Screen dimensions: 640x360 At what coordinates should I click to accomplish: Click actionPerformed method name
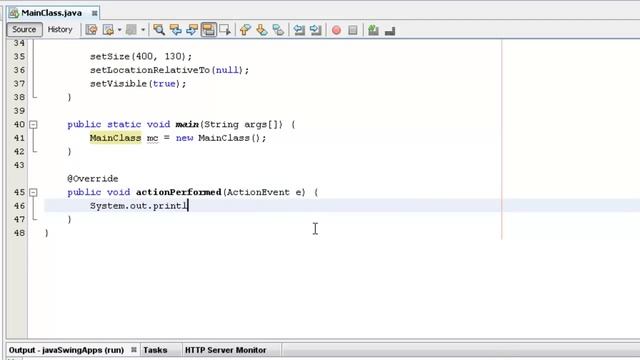coord(178,192)
